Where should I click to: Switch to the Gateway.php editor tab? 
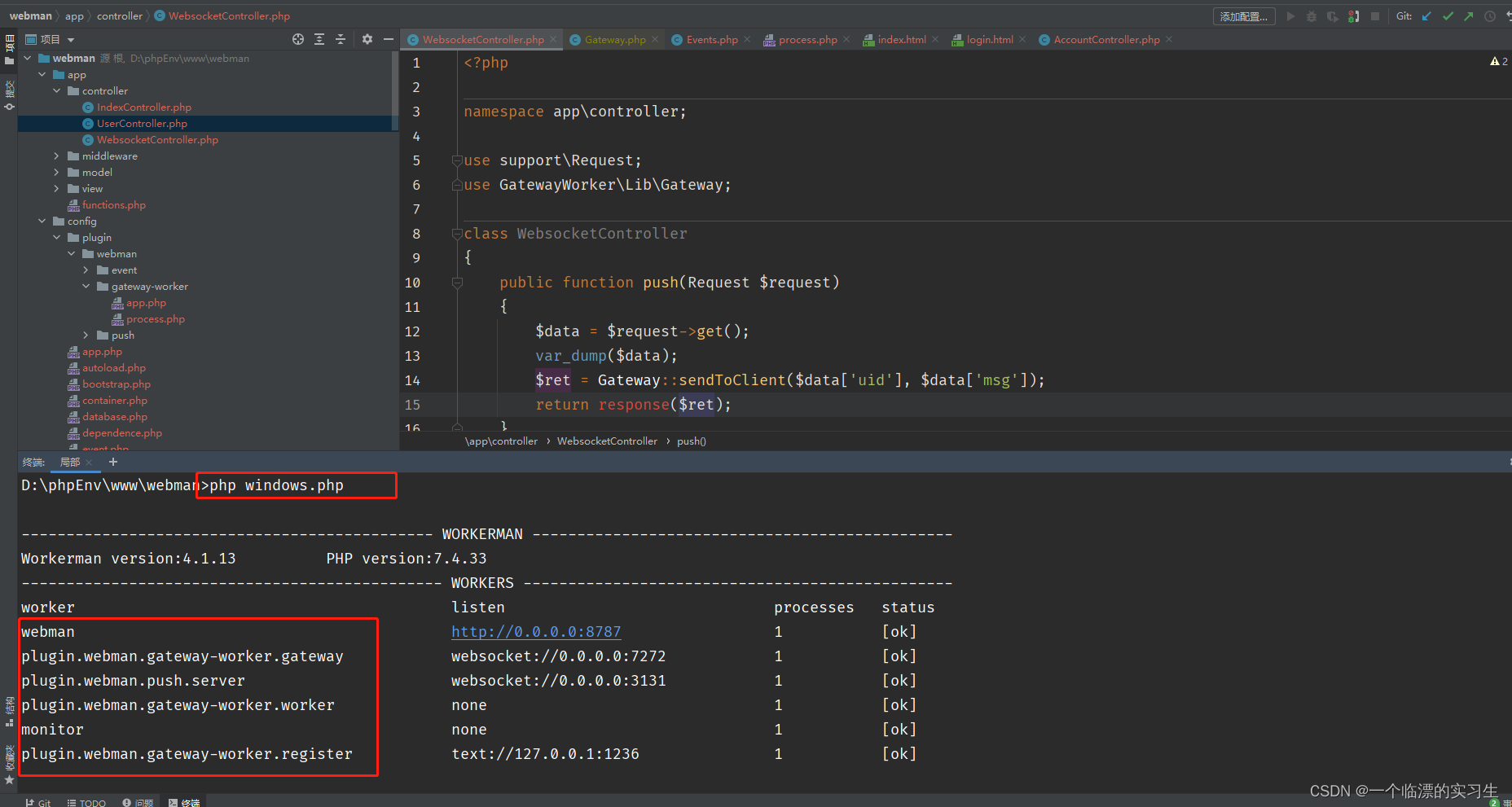(615, 39)
